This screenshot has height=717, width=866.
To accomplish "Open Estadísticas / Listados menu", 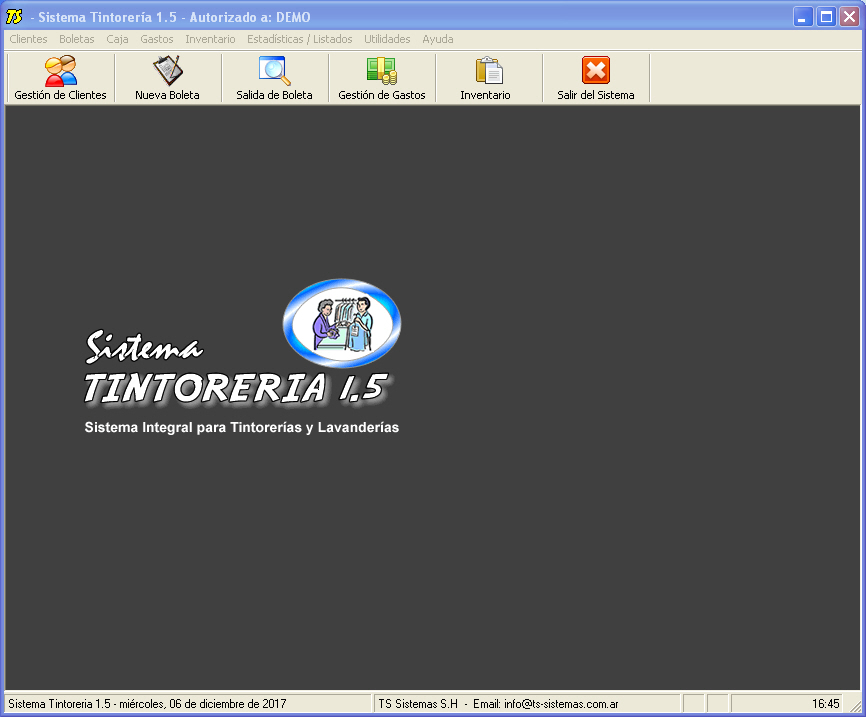I will [299, 39].
